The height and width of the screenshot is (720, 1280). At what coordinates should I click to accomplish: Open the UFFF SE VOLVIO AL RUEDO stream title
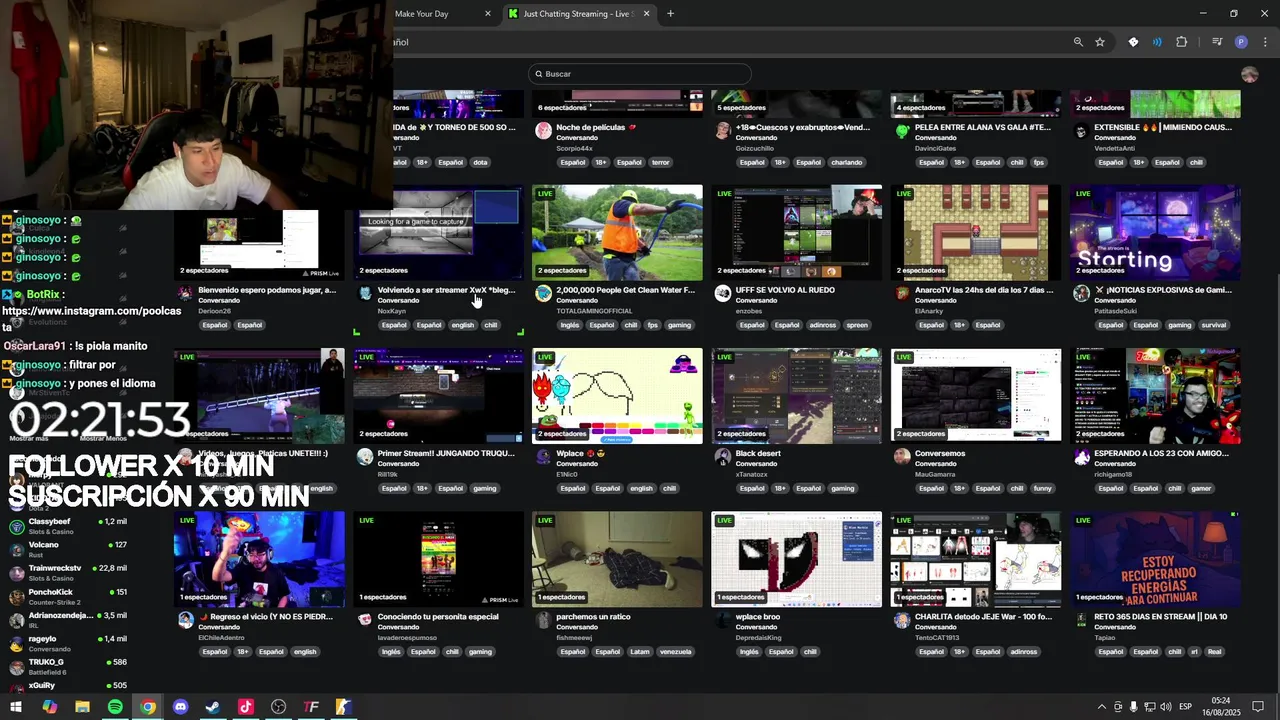click(x=785, y=290)
